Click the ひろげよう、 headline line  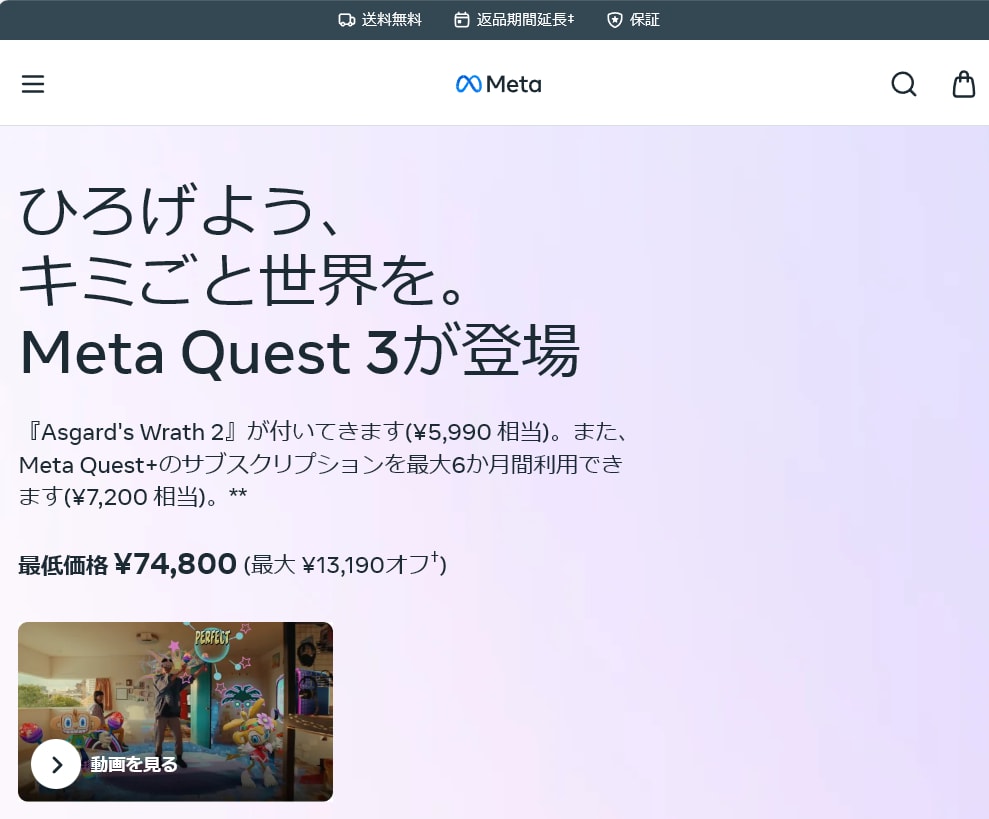point(180,209)
